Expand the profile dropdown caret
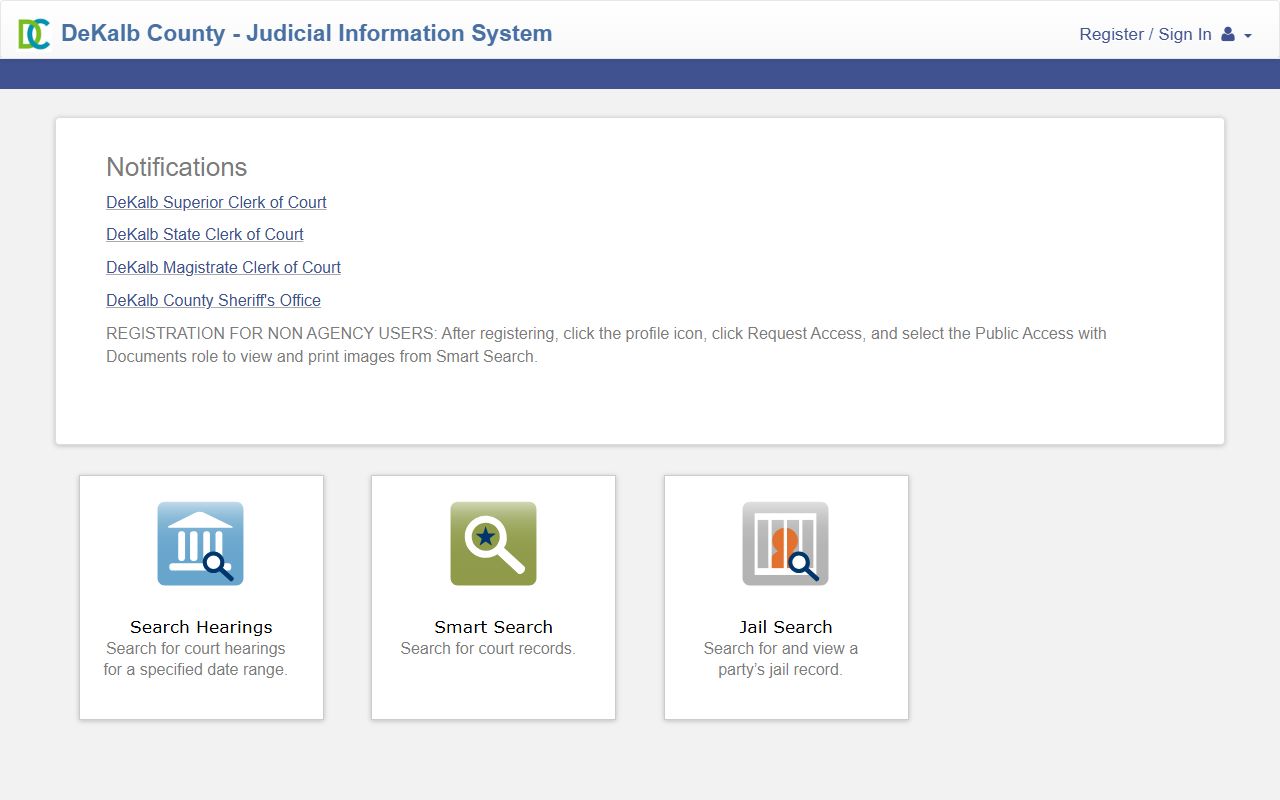1280x800 pixels. point(1247,35)
